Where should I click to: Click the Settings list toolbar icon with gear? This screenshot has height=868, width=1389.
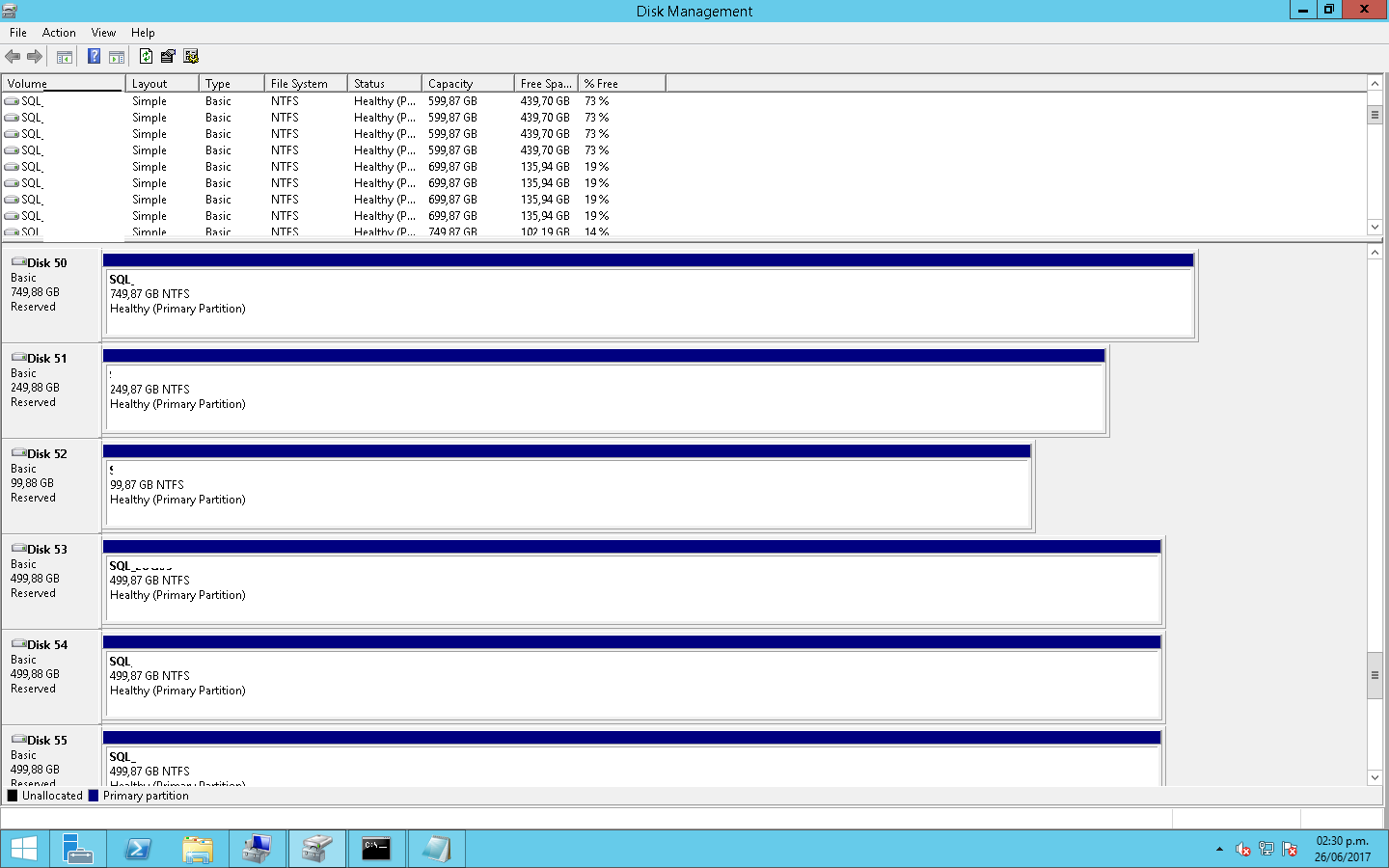[x=191, y=57]
